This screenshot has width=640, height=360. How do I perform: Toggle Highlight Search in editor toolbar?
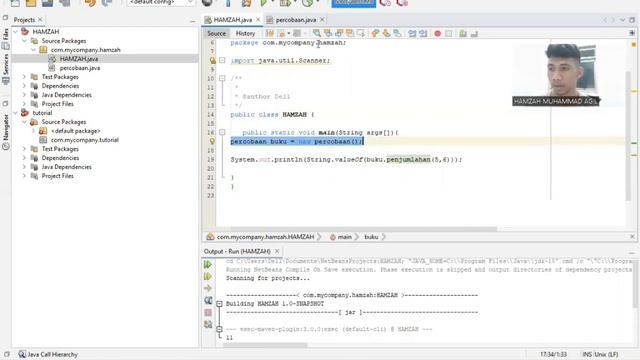(x=350, y=33)
